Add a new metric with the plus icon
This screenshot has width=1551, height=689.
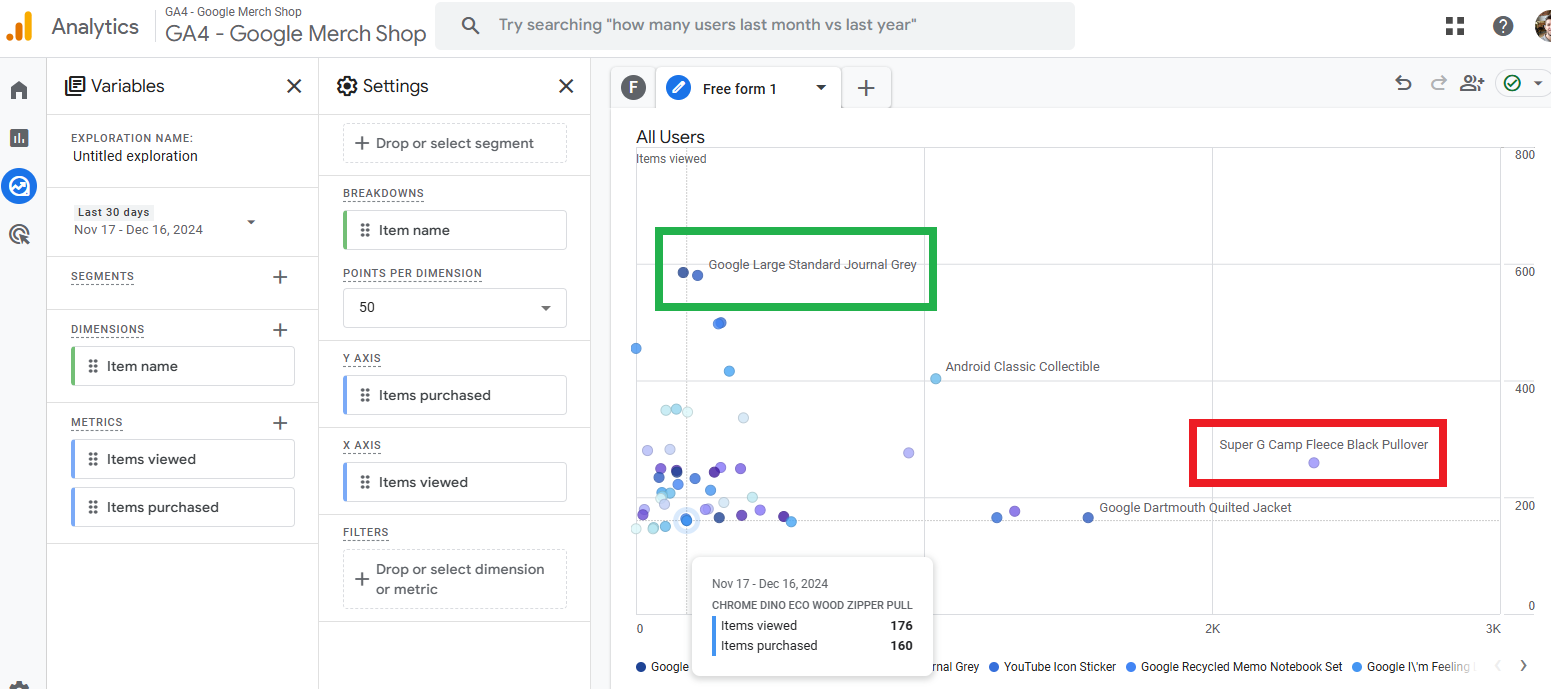(x=280, y=423)
